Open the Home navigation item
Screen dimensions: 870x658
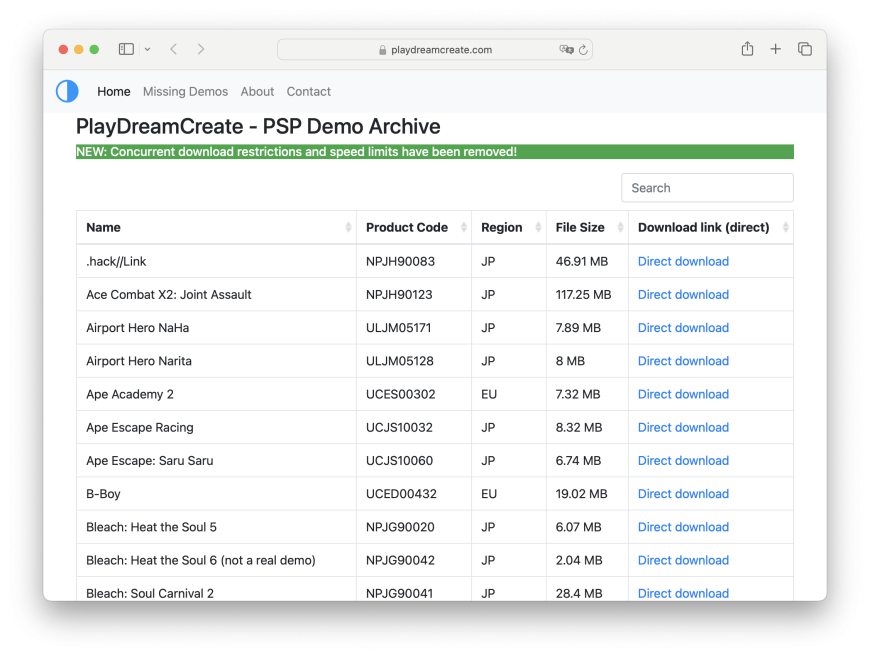tap(114, 92)
